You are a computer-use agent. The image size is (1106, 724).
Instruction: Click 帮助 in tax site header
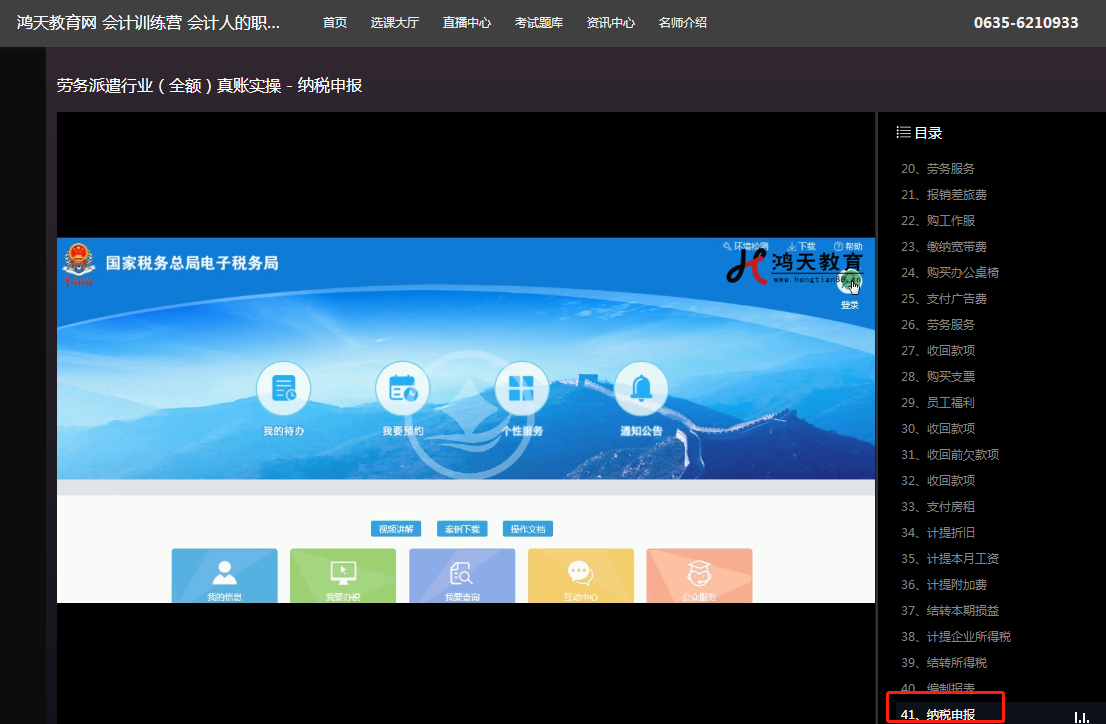pyautogui.click(x=848, y=246)
